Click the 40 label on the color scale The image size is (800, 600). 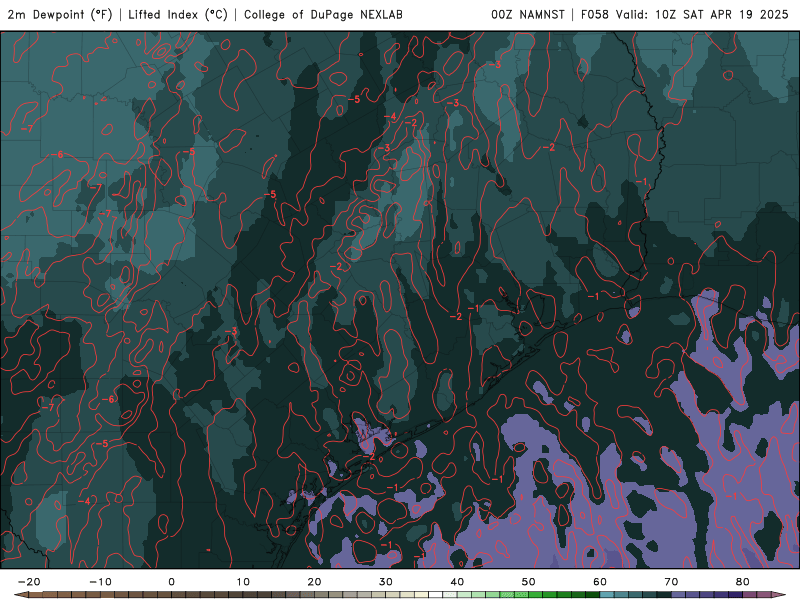tap(457, 582)
